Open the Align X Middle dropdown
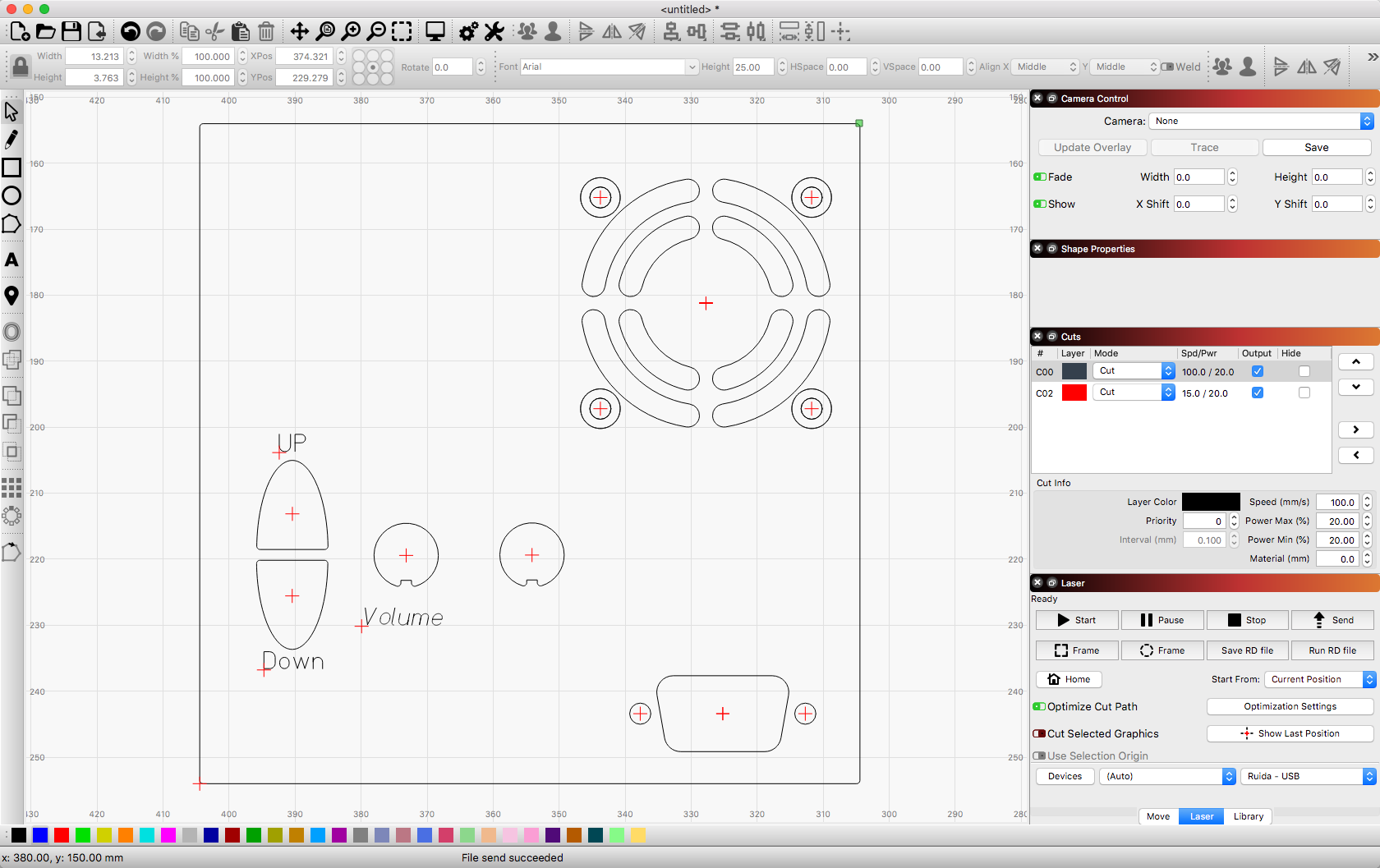 pos(1045,67)
